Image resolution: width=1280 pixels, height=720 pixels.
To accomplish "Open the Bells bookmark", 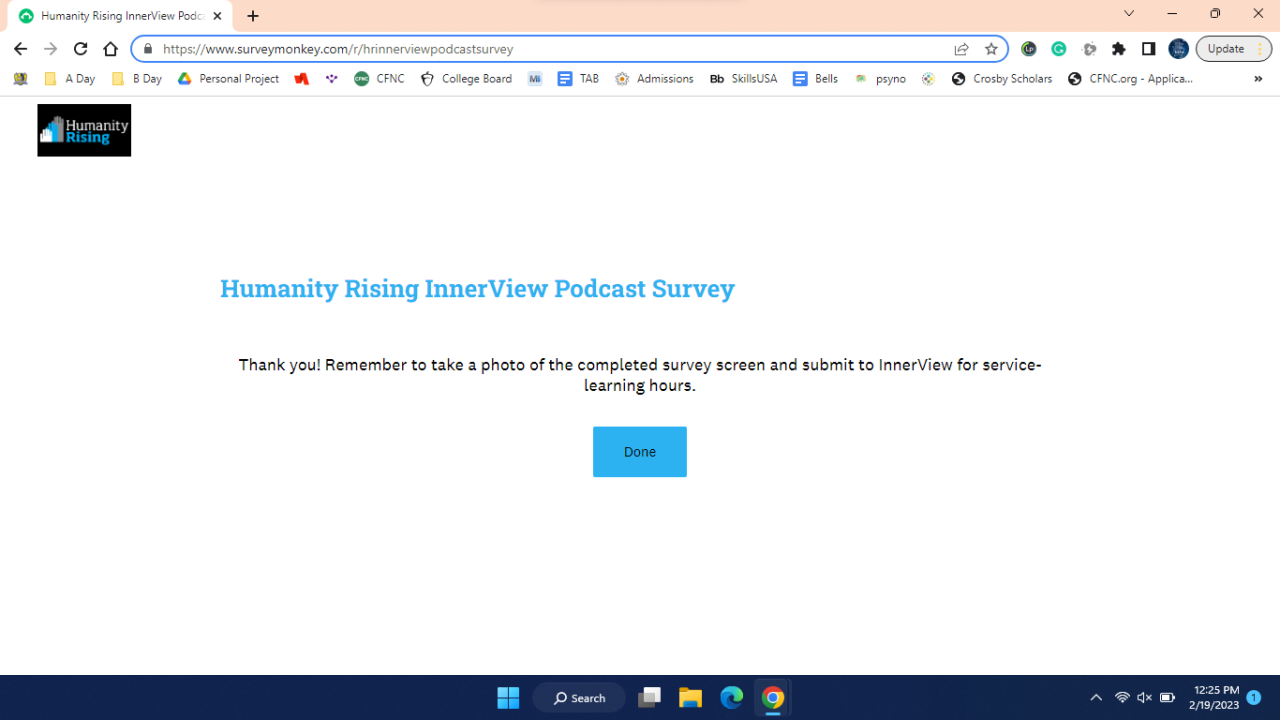I will pyautogui.click(x=815, y=79).
